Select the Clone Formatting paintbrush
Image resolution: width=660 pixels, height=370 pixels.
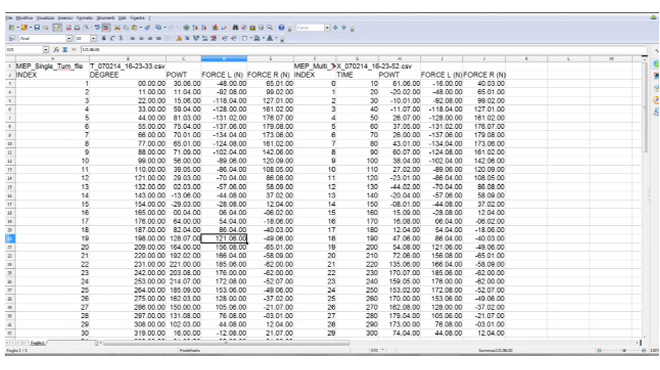[147, 28]
